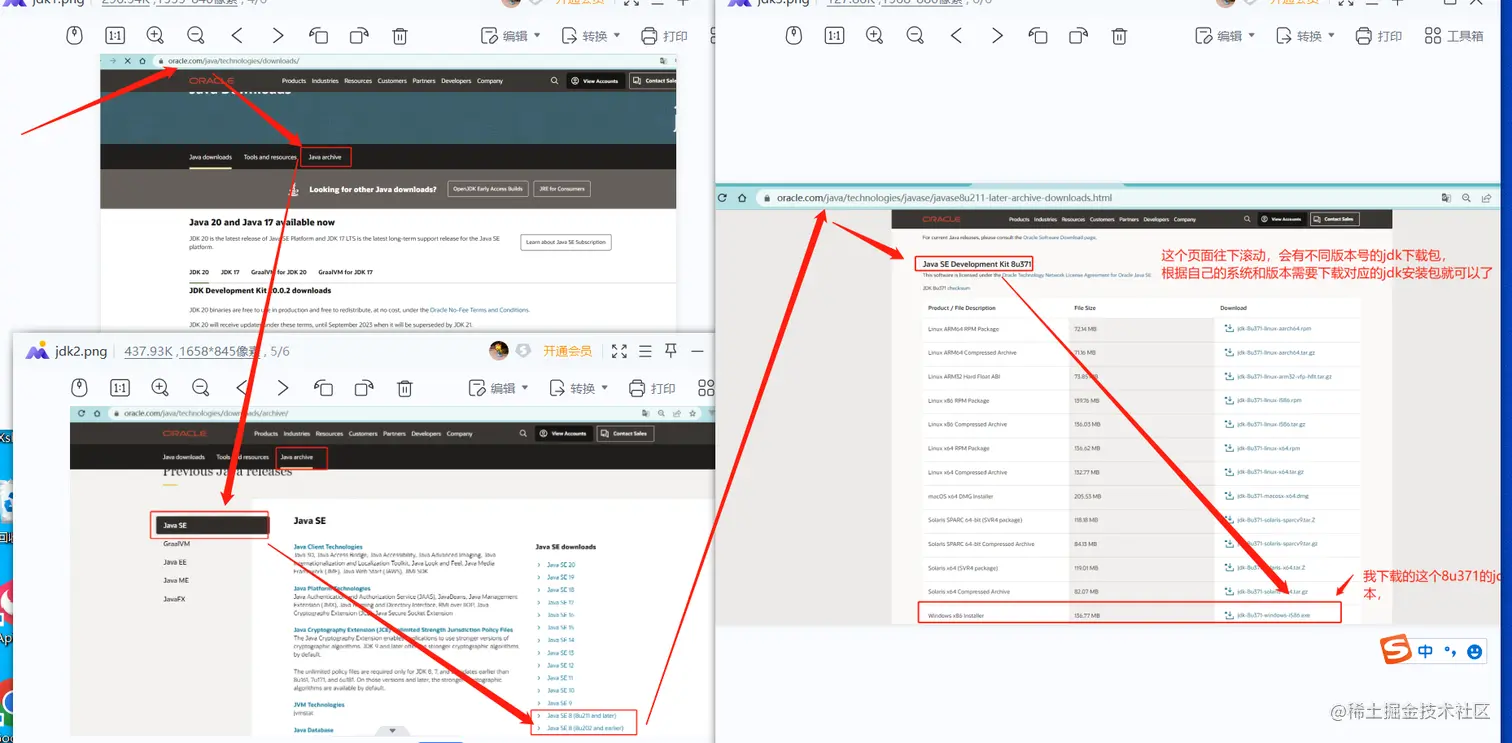Show next image in jdk3.png window
1512x743 pixels.
[997, 36]
